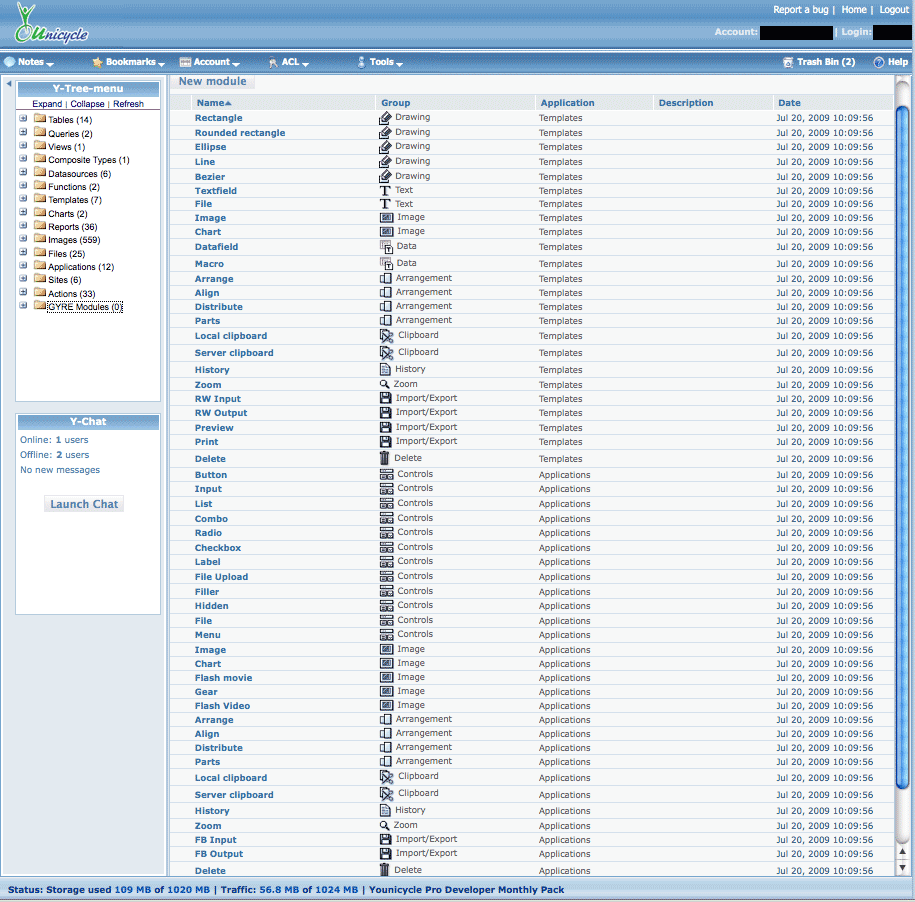Image resolution: width=915 pixels, height=902 pixels.
Task: Click the Zoom magnifier icon in first Zoom row
Action: [x=385, y=384]
